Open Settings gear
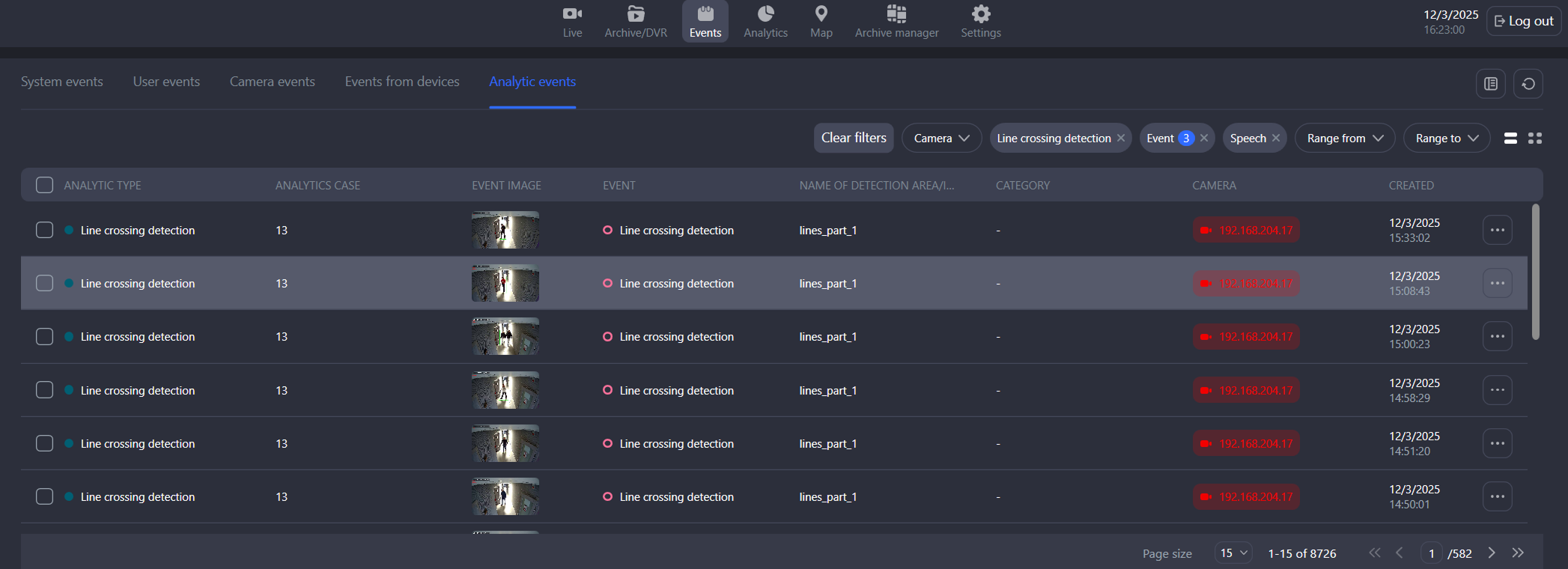 980,22
